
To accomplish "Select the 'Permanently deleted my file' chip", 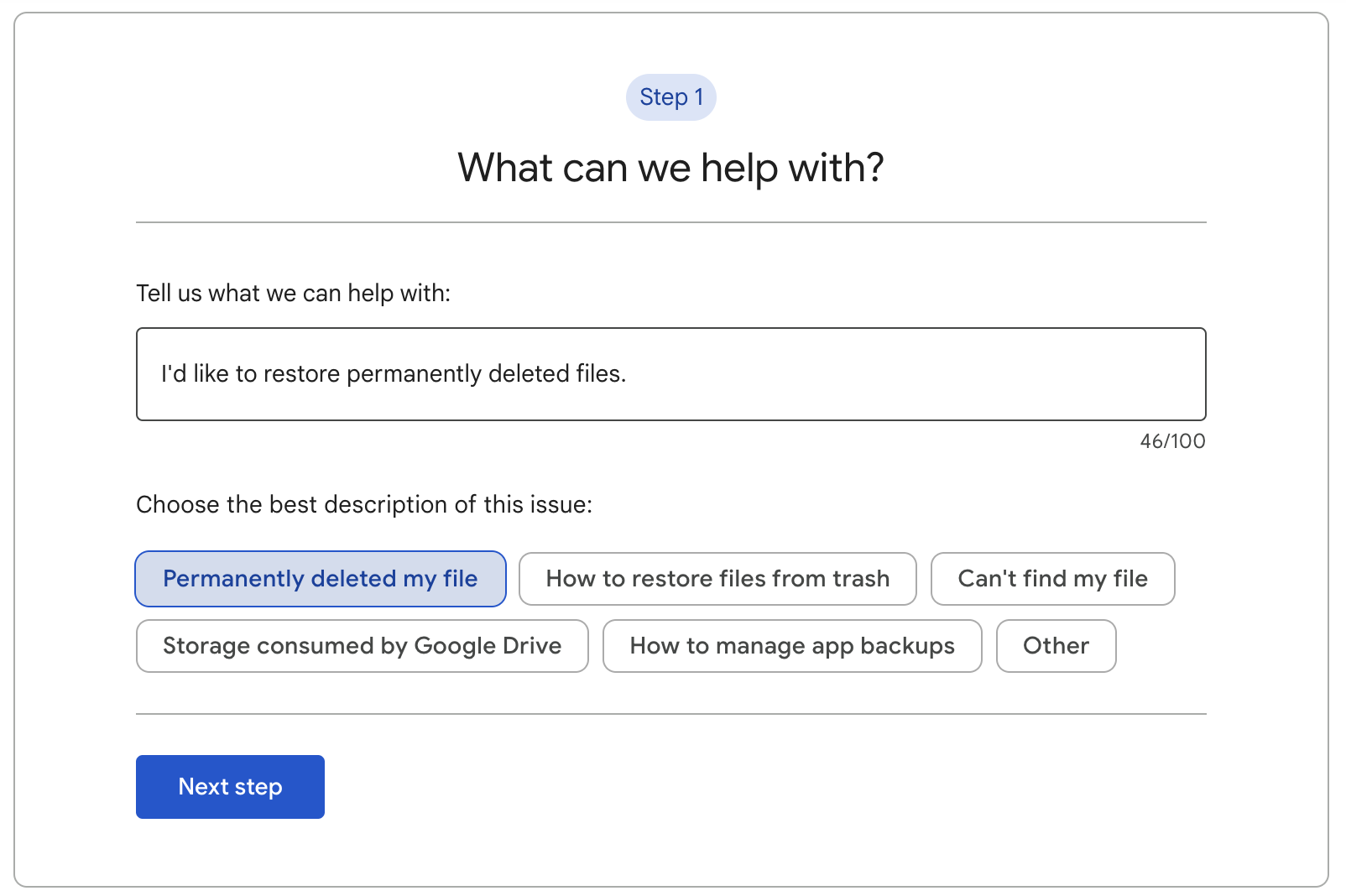I will (x=320, y=579).
